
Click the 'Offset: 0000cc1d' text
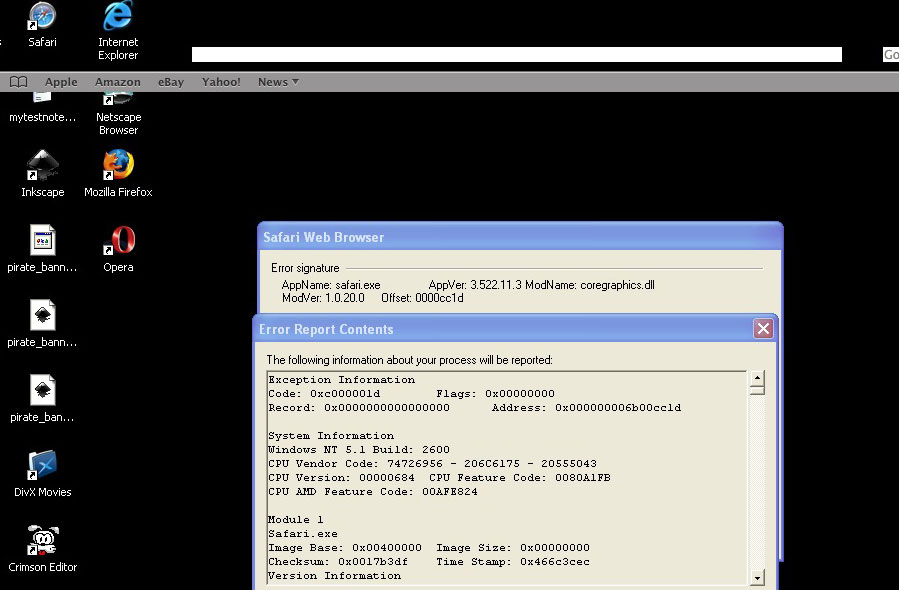point(422,298)
